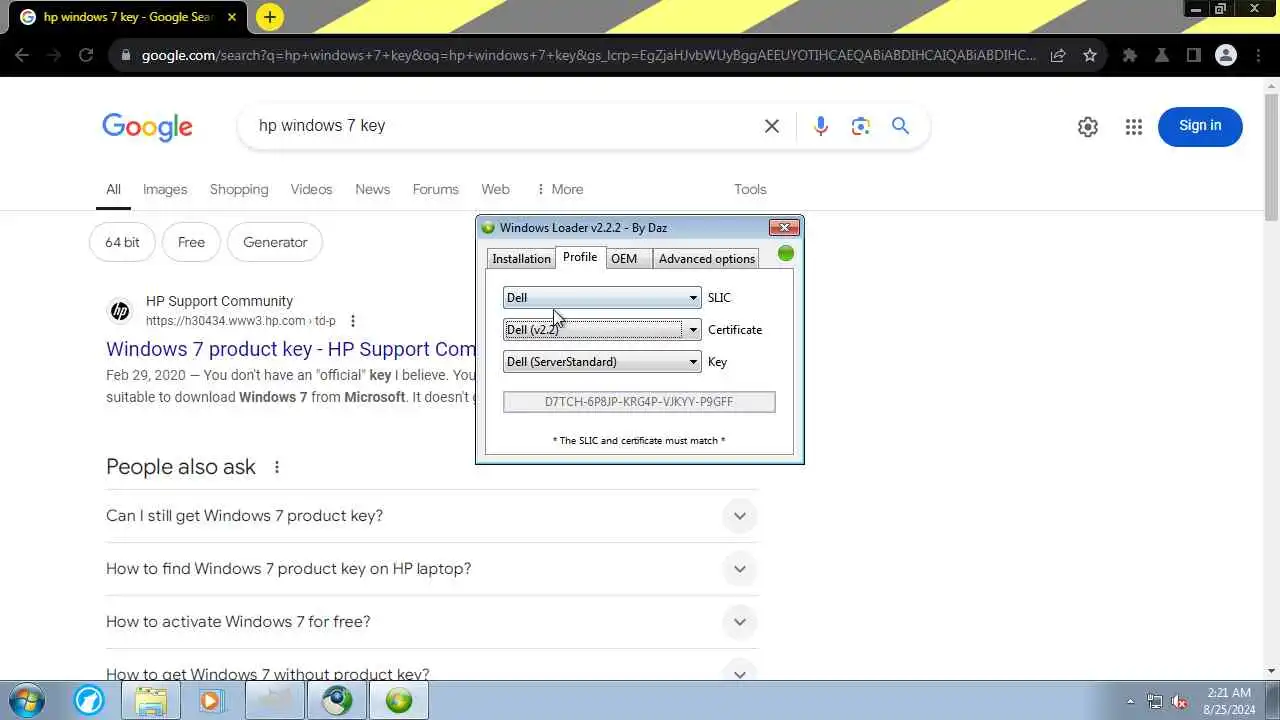Open the blue round taskbar app icon
The image size is (1280, 720).
click(89, 701)
